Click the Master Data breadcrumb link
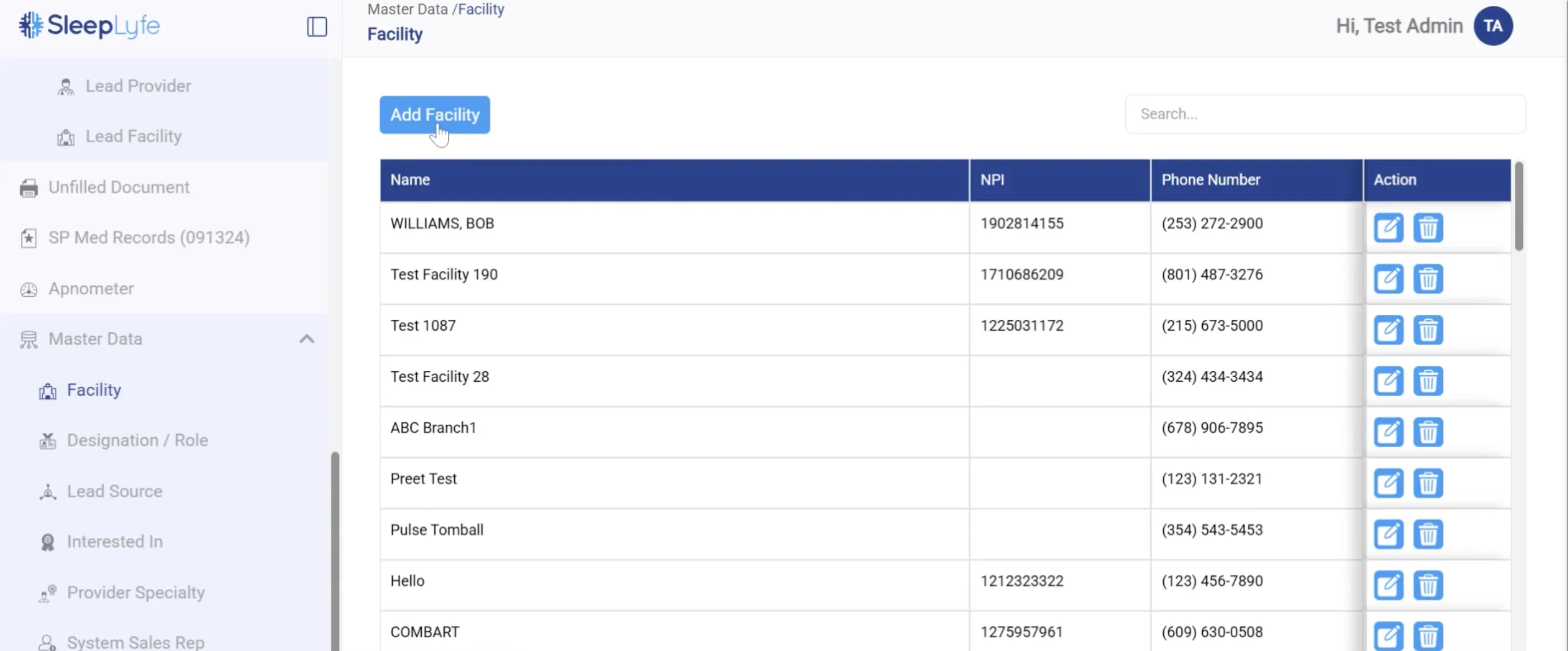The image size is (1568, 651). pos(407,9)
